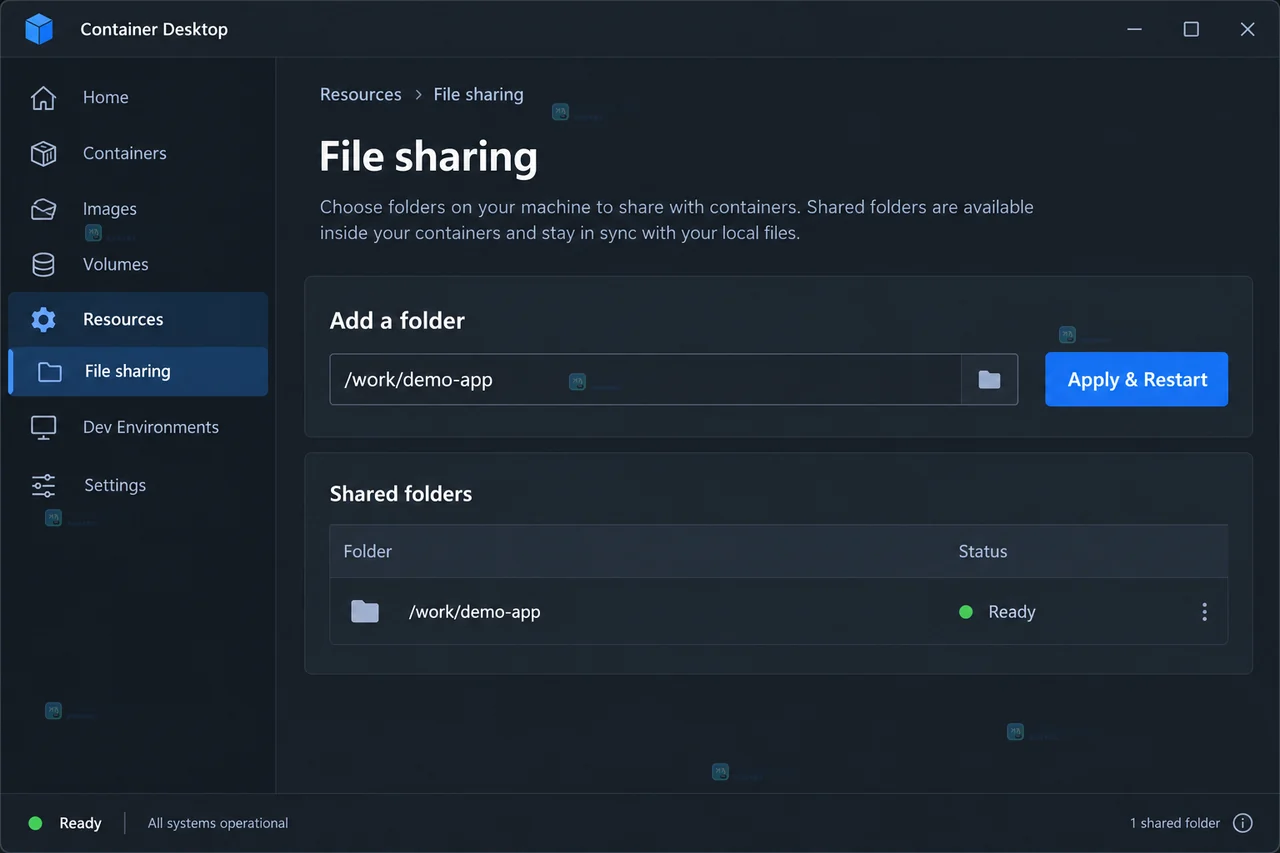Click the breadcrumb chevron separator
The height and width of the screenshot is (853, 1280).
(x=418, y=95)
